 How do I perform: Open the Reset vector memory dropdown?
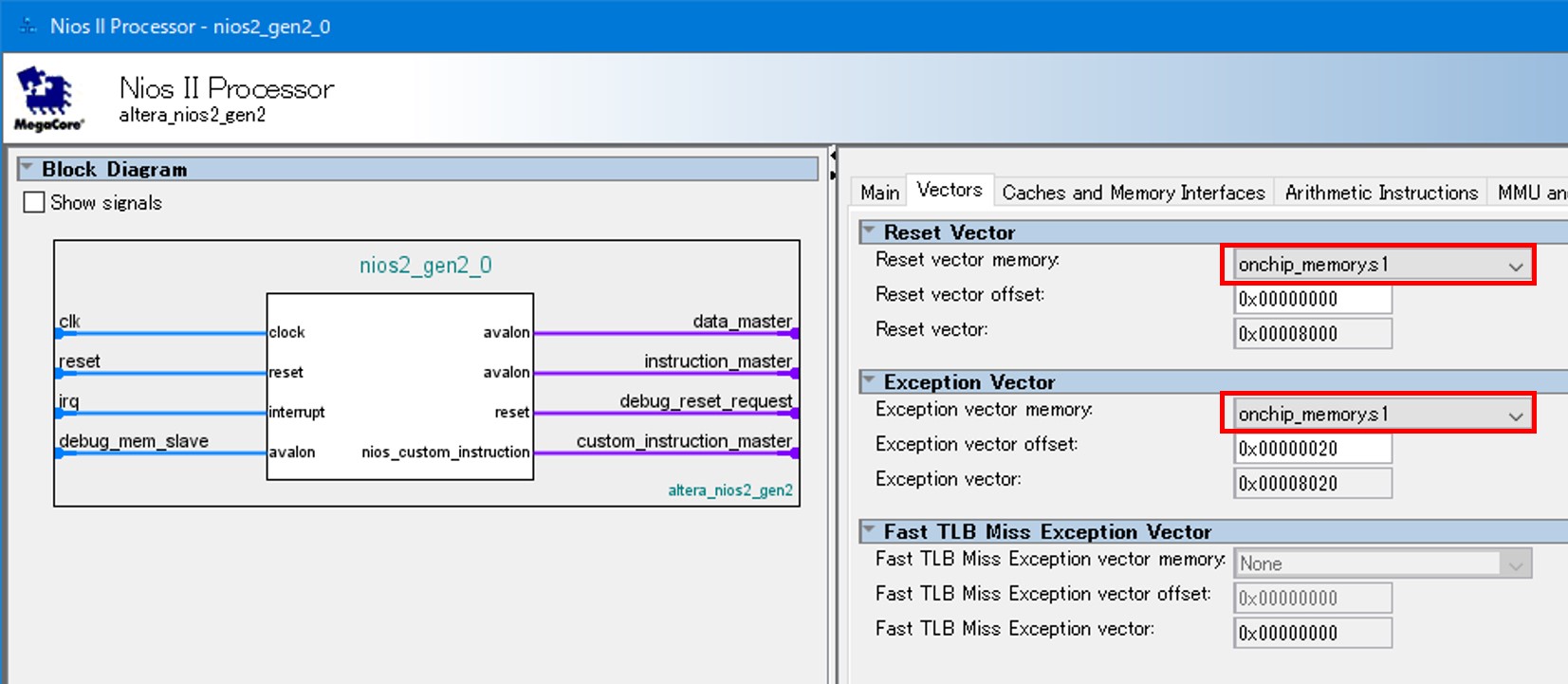(1515, 266)
